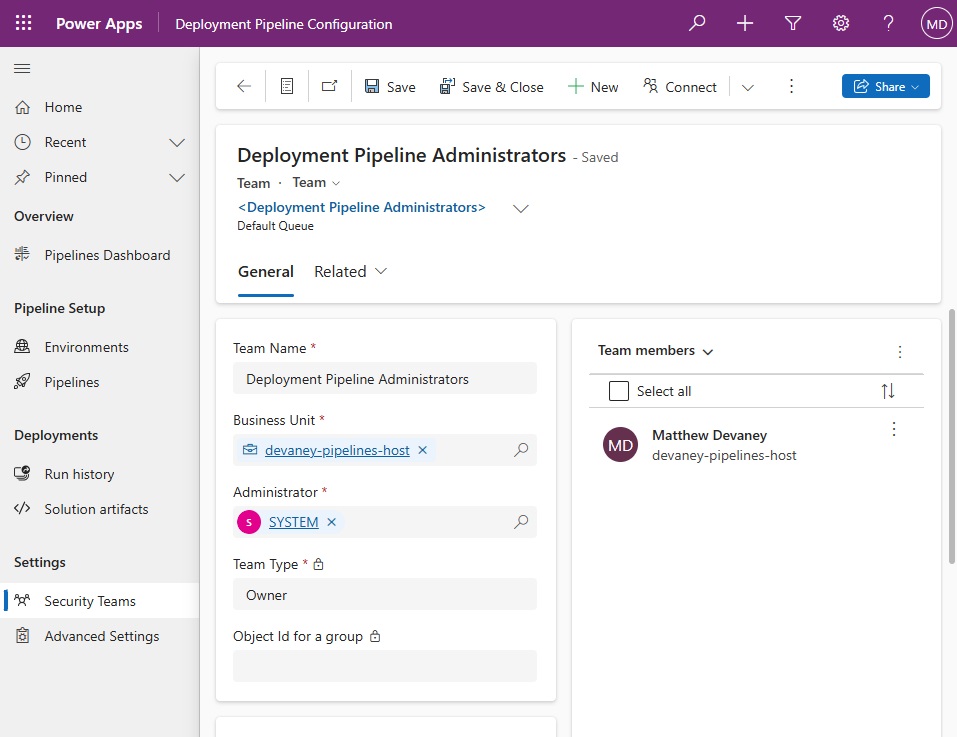This screenshot has height=737, width=957.
Task: Click the <Deployment Pipeline Administrators> queue link
Action: pyautogui.click(x=362, y=207)
